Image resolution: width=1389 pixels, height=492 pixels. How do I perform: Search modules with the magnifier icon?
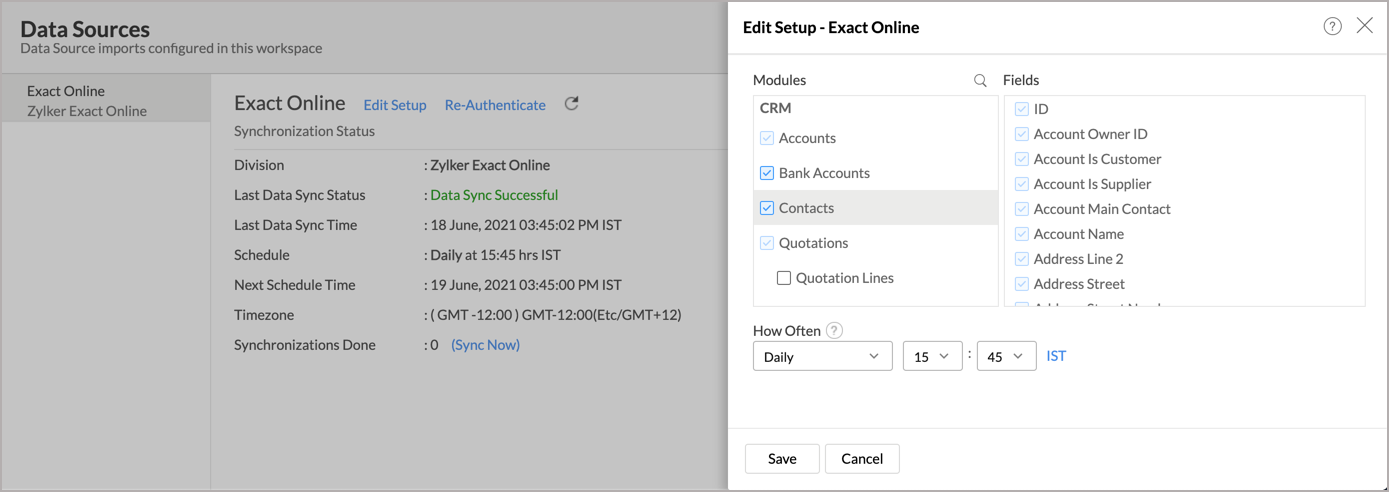pyautogui.click(x=980, y=81)
